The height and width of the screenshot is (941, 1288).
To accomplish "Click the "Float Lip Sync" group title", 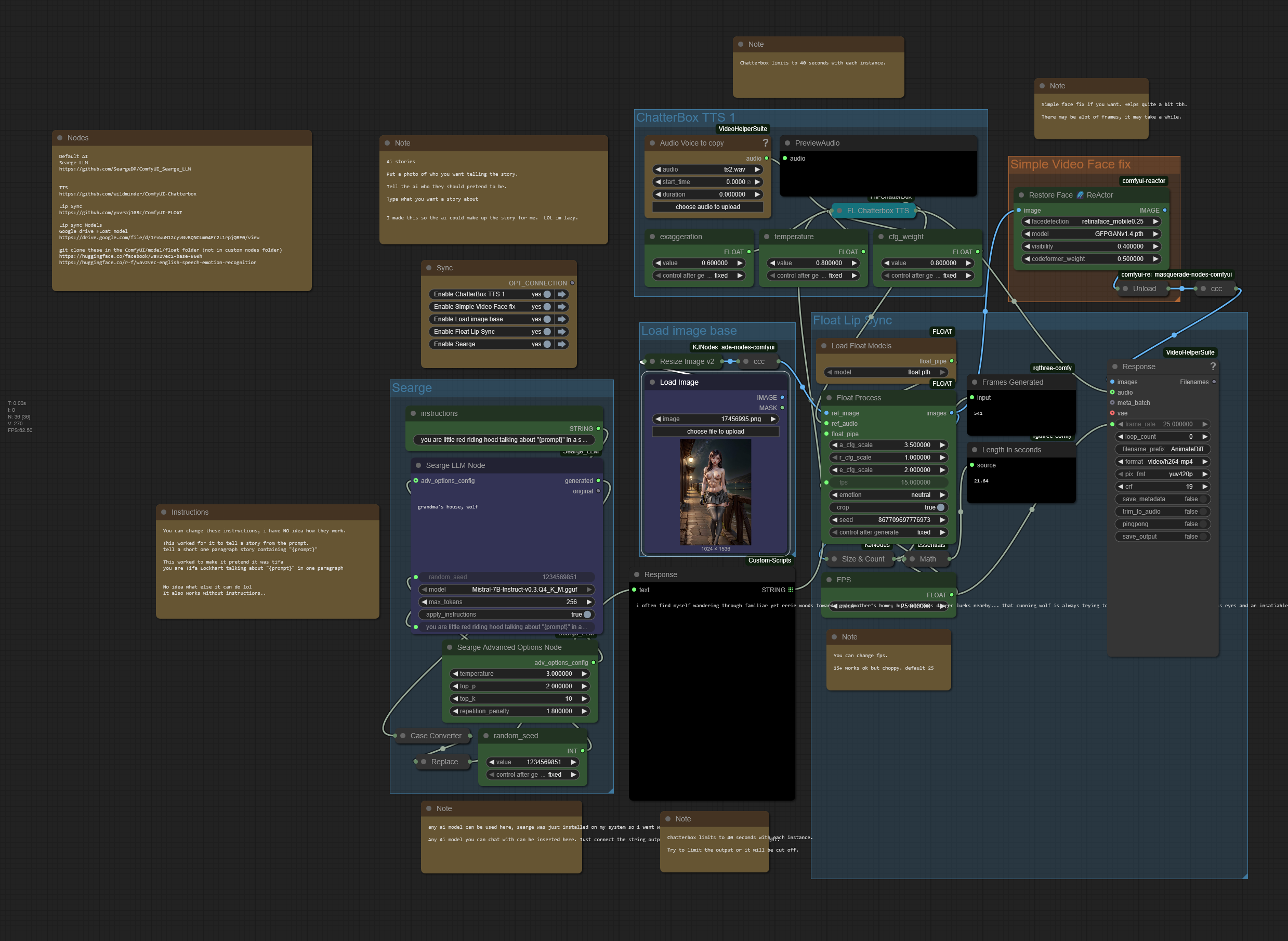I will coord(852,321).
